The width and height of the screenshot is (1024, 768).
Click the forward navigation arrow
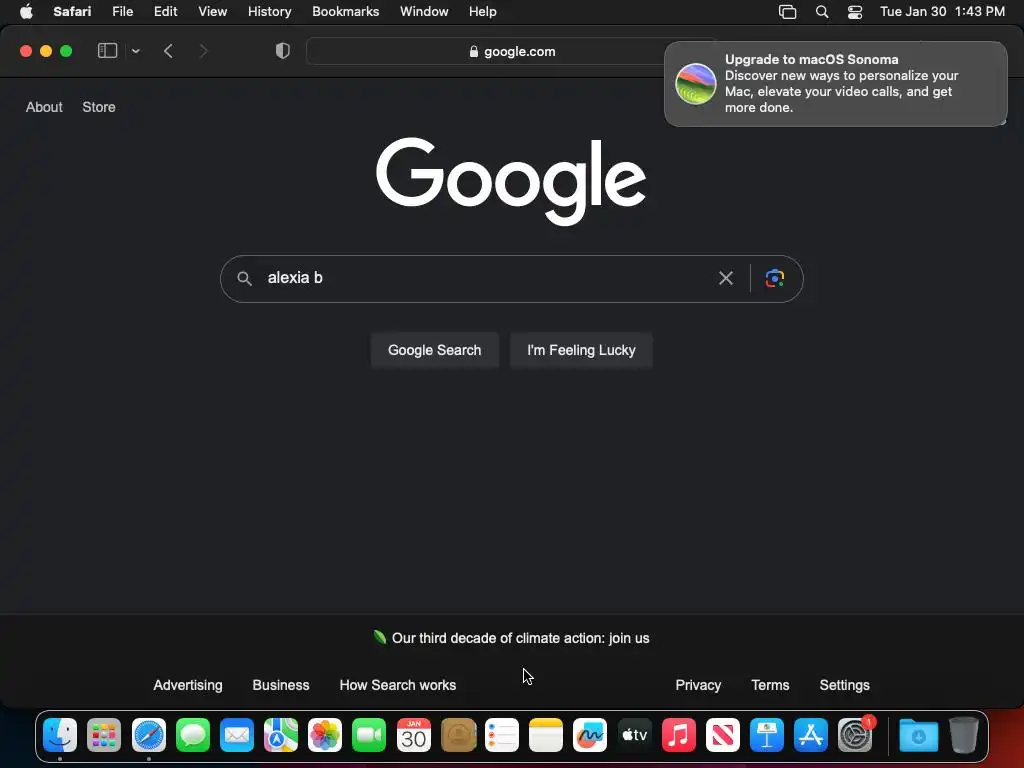(x=203, y=51)
